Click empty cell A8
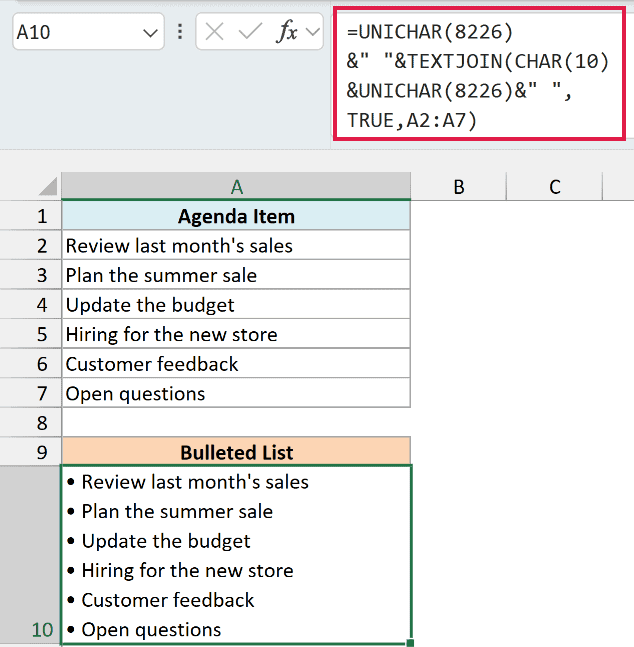Image resolution: width=634 pixels, height=647 pixels. point(236,423)
